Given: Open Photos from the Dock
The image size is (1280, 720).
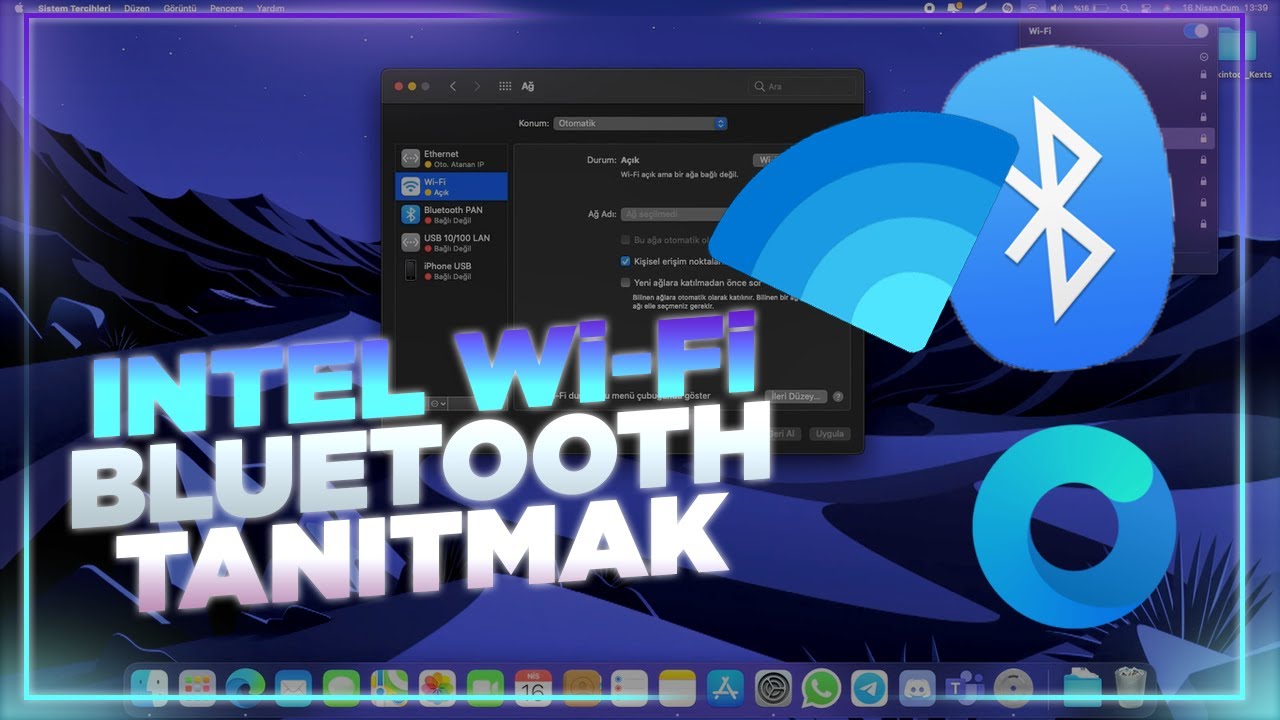Looking at the screenshot, I should [x=437, y=688].
